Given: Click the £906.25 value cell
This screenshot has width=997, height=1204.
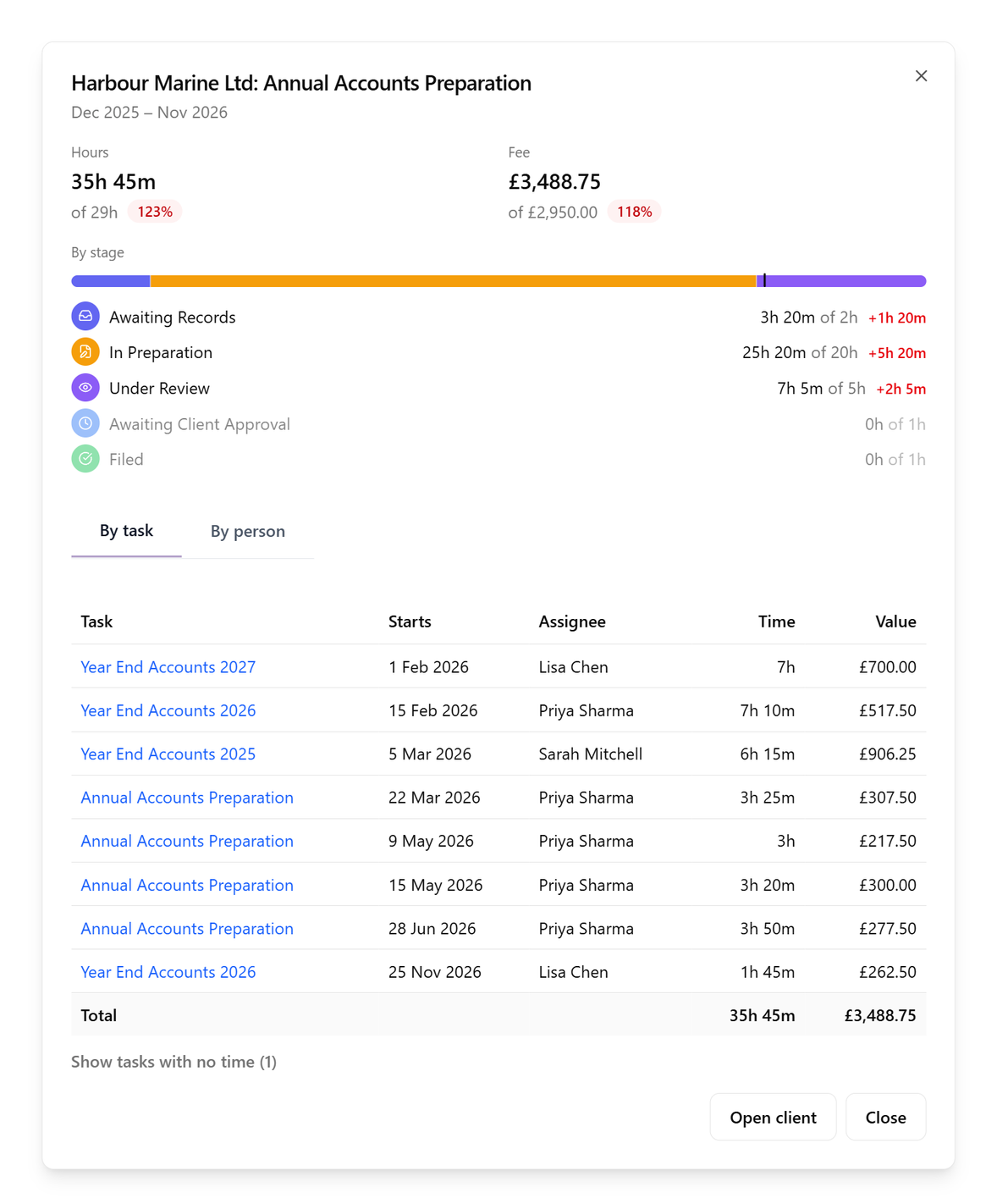Looking at the screenshot, I should [x=887, y=754].
